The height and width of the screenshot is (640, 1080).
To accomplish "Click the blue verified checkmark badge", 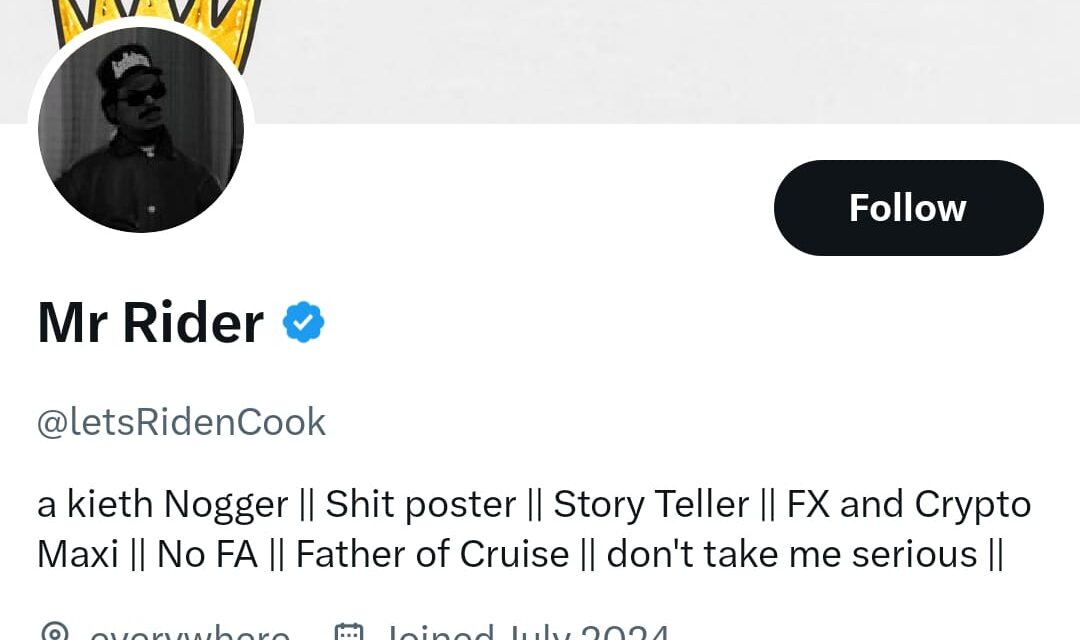I will tap(303, 323).
